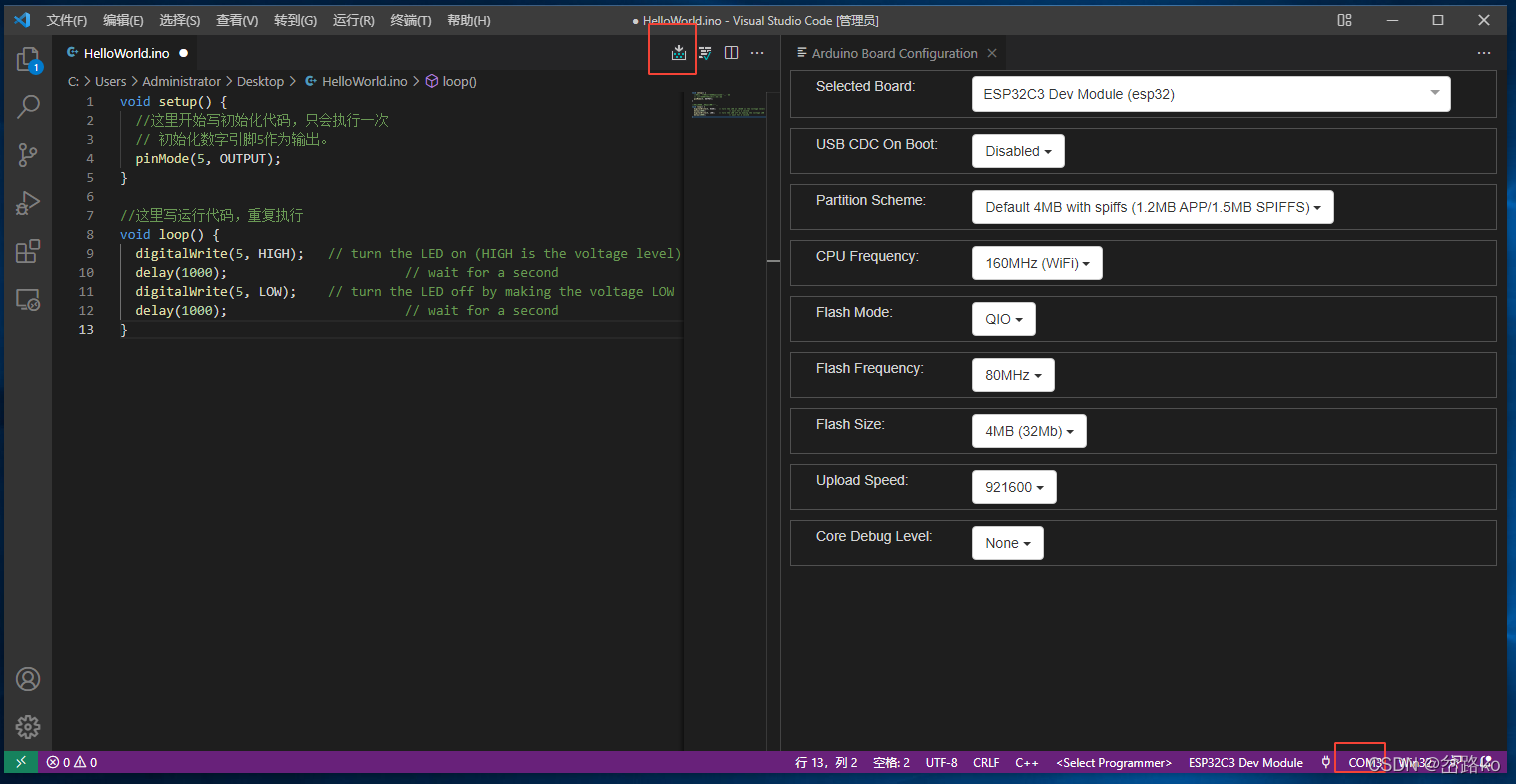
Task: Click ESP32C3 Dev Module in status bar
Action: point(1246,762)
